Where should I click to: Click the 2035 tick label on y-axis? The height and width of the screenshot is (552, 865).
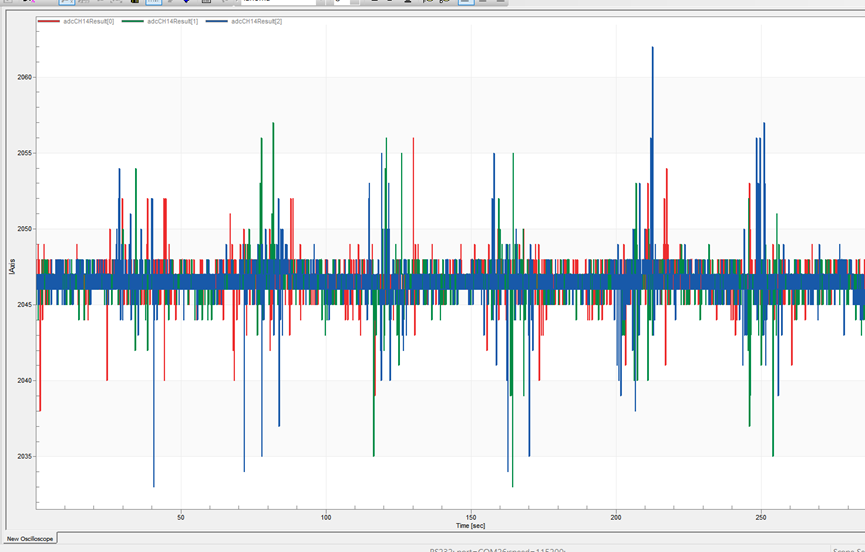tap(25, 457)
